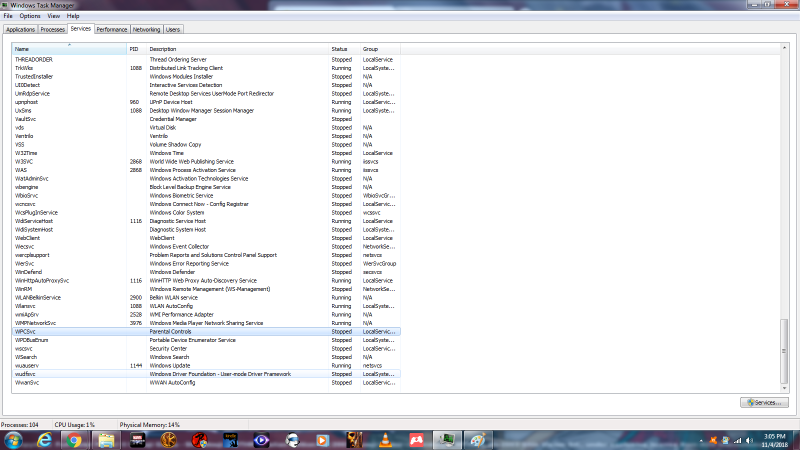
Task: Open the blue eye play icon in taskbar
Action: point(261,440)
